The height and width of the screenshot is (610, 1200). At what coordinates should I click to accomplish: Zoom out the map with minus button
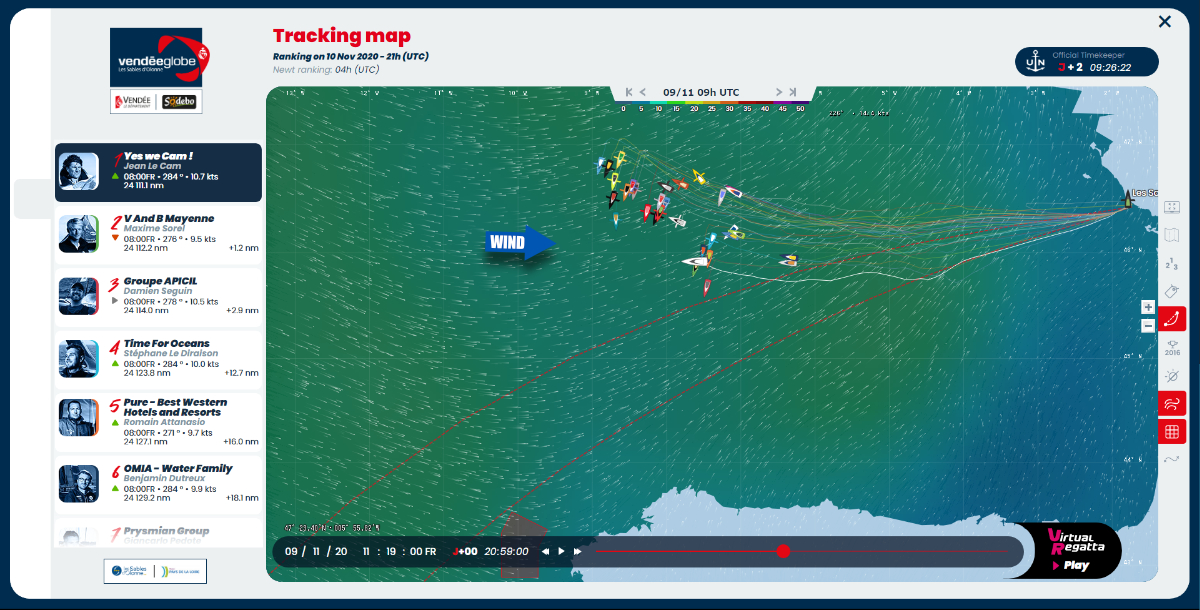coord(1148,325)
